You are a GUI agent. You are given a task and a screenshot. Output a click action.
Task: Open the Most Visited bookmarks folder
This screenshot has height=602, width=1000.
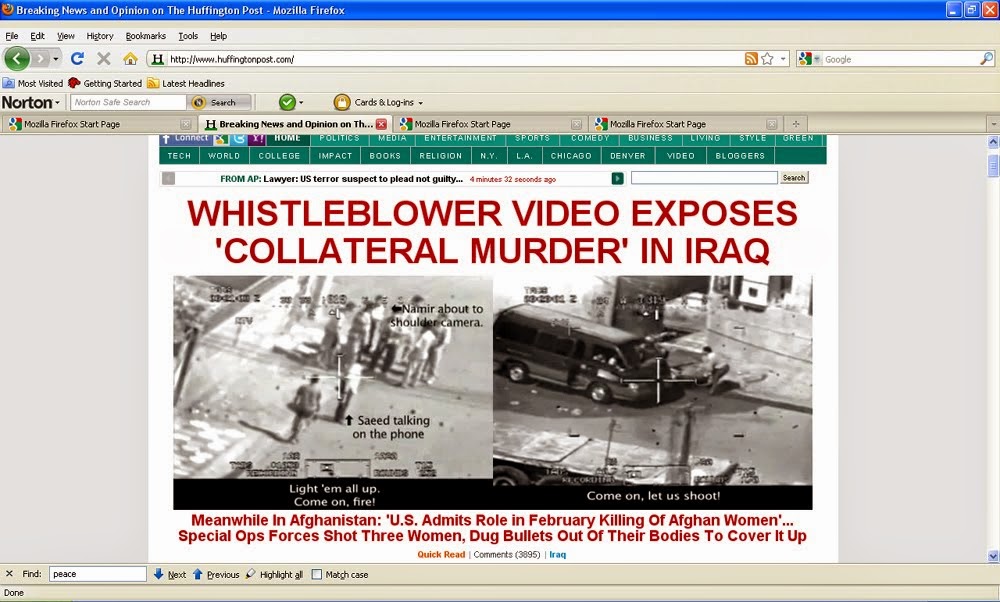tap(33, 83)
